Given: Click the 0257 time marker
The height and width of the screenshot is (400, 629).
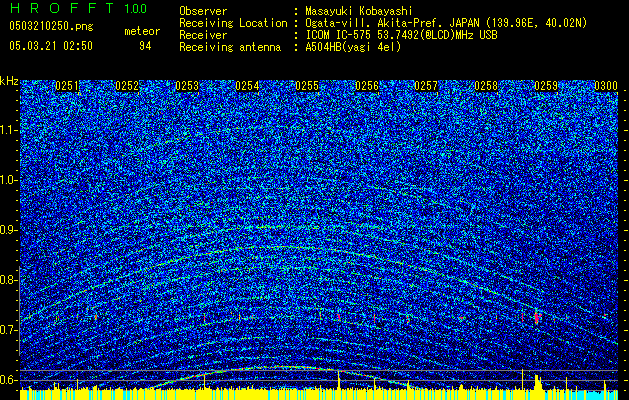Looking at the screenshot, I should coord(426,86).
